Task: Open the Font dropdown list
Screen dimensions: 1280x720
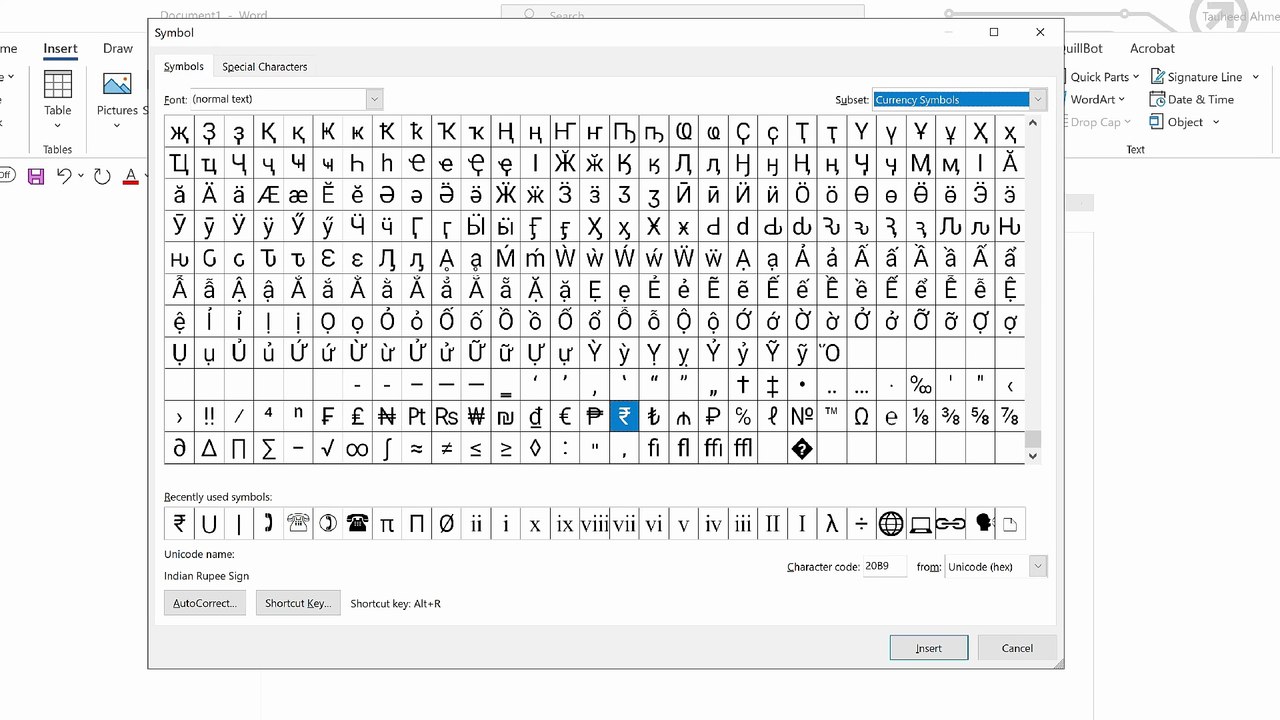Action: tap(374, 99)
